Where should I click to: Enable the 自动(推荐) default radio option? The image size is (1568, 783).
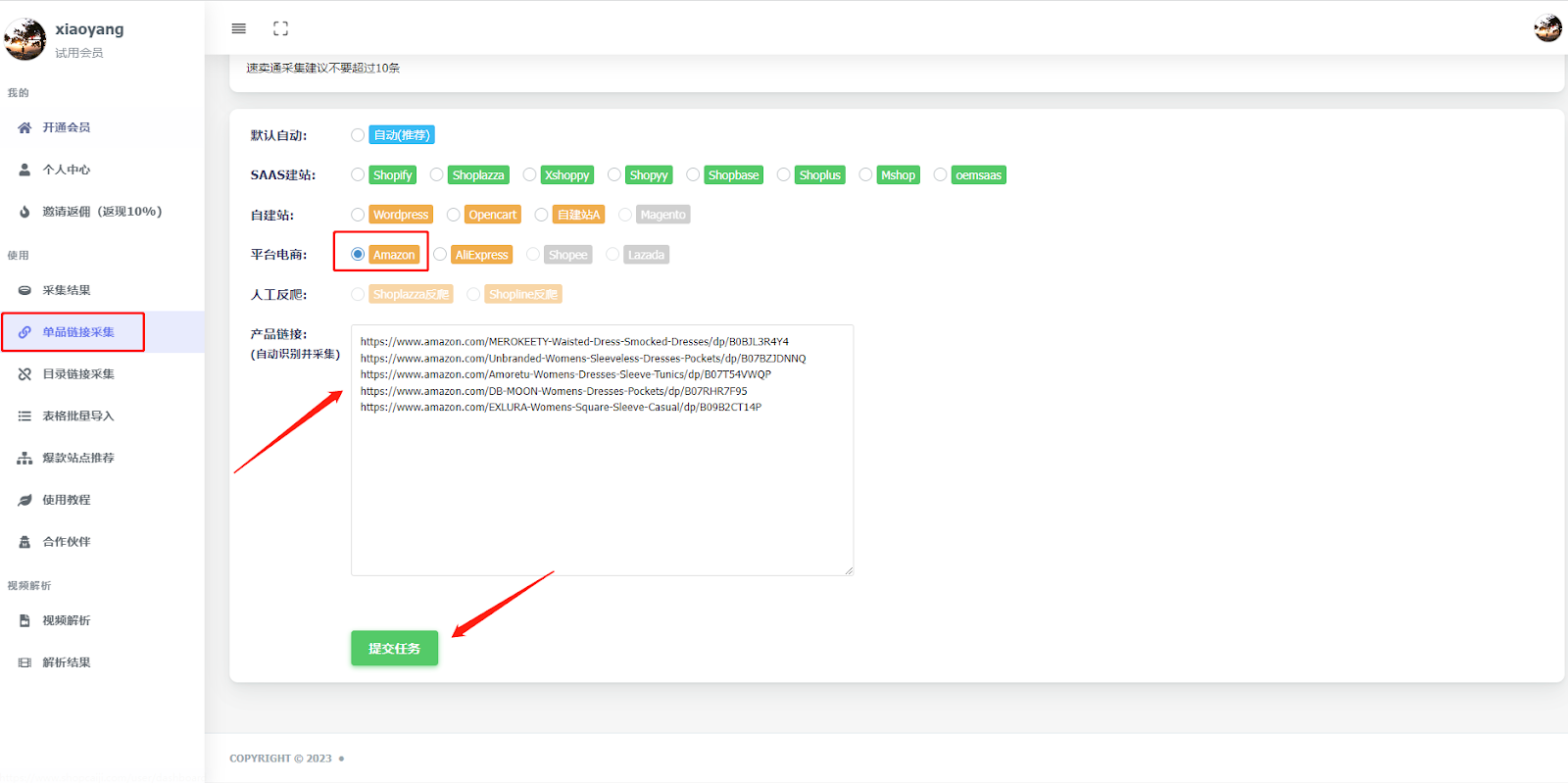[358, 135]
